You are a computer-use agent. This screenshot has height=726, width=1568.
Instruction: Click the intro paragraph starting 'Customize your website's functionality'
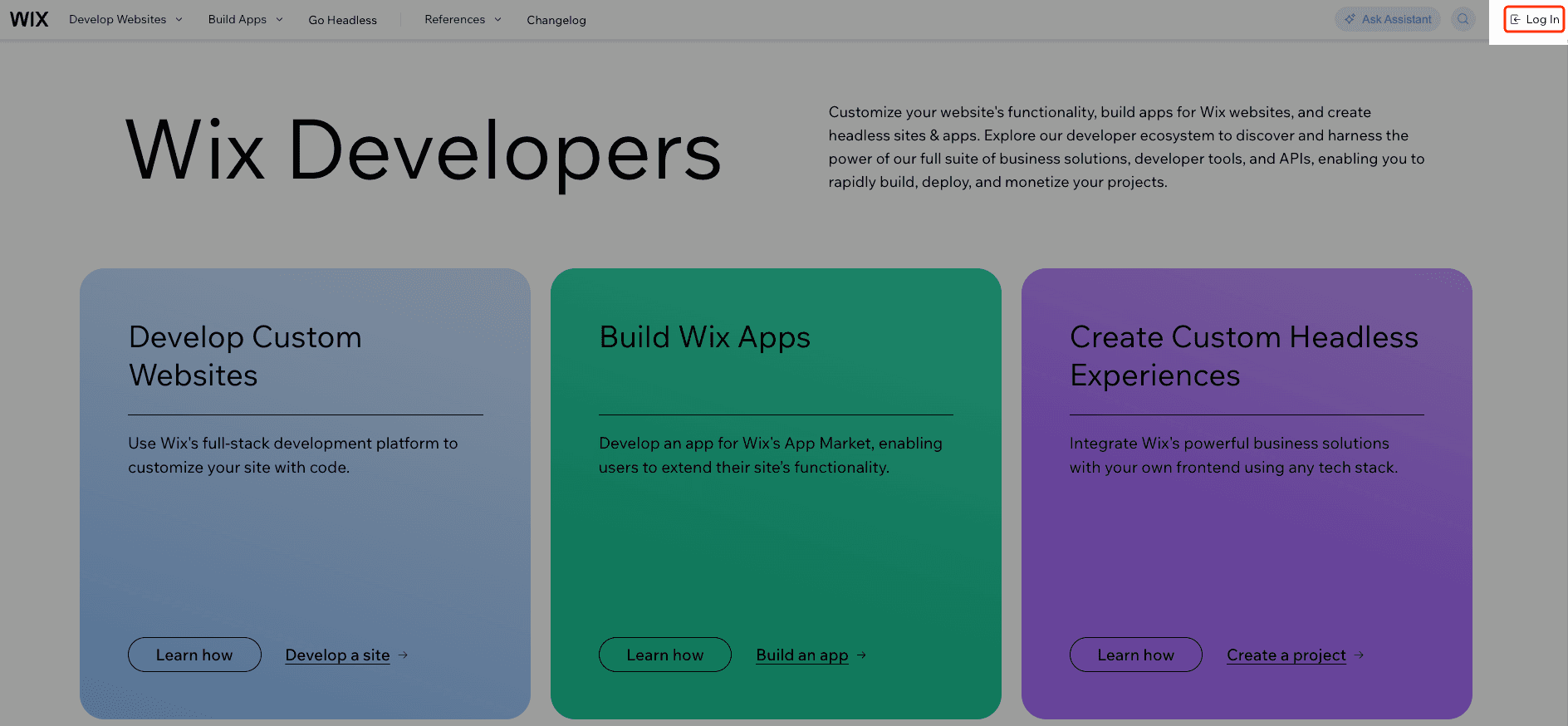tap(1126, 147)
